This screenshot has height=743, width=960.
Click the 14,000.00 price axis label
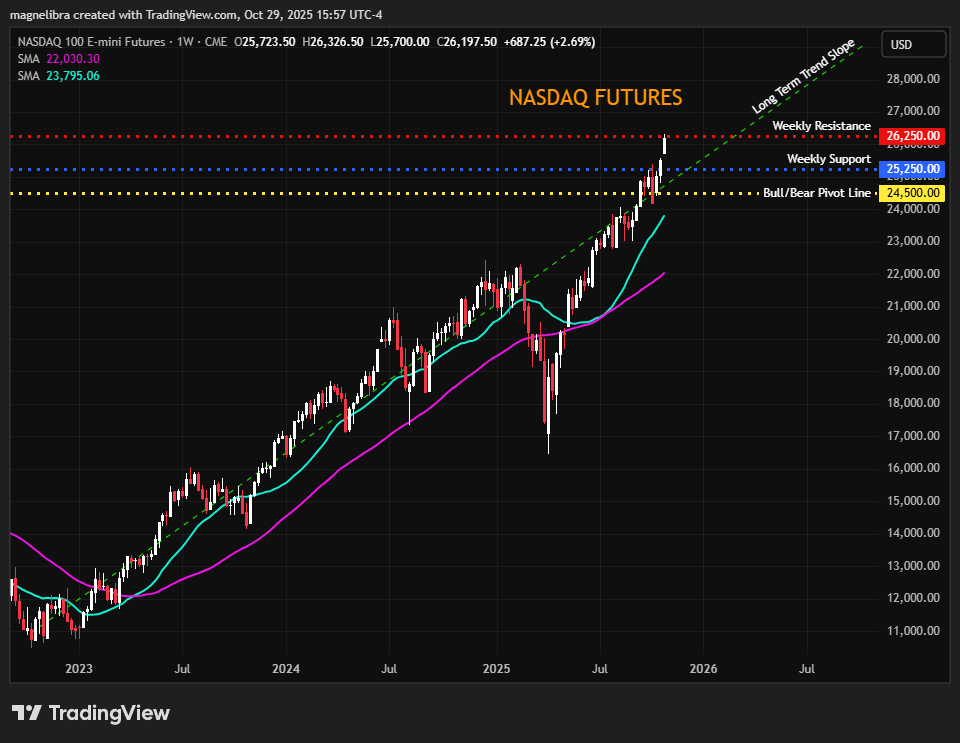913,533
